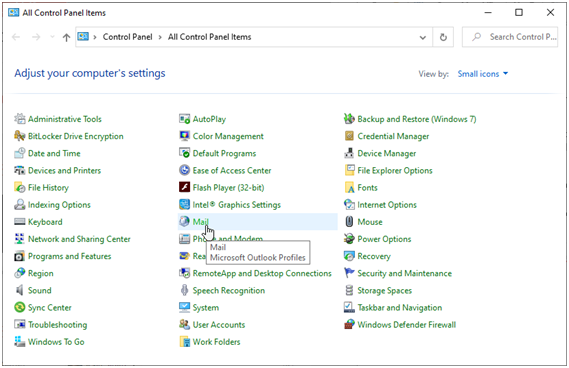Open the Small icons view dropdown
This screenshot has height=368, width=569.
[x=483, y=74]
